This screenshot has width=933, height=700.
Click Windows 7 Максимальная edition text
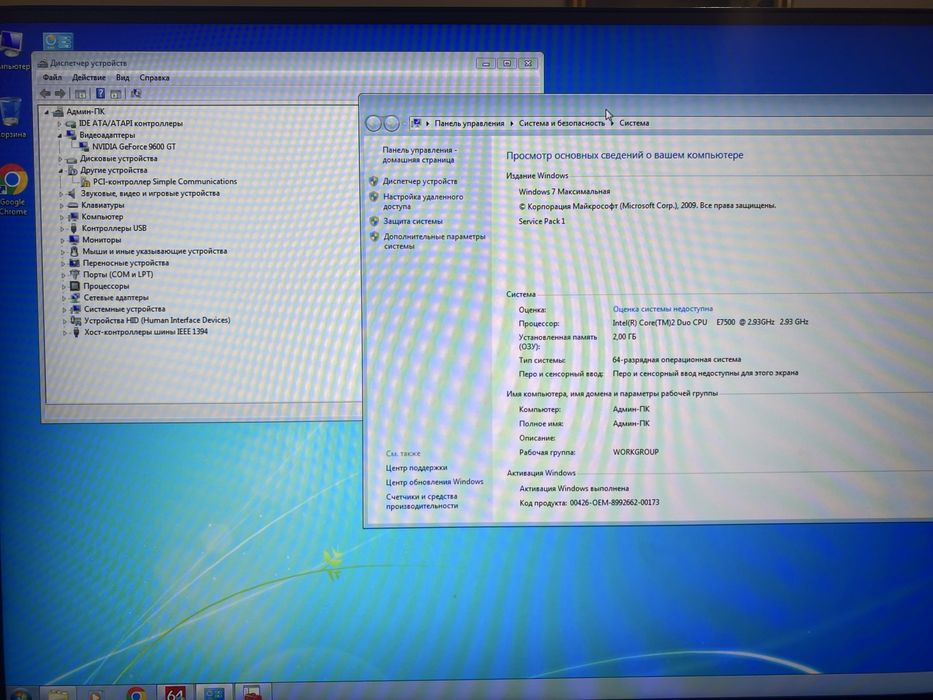point(564,192)
